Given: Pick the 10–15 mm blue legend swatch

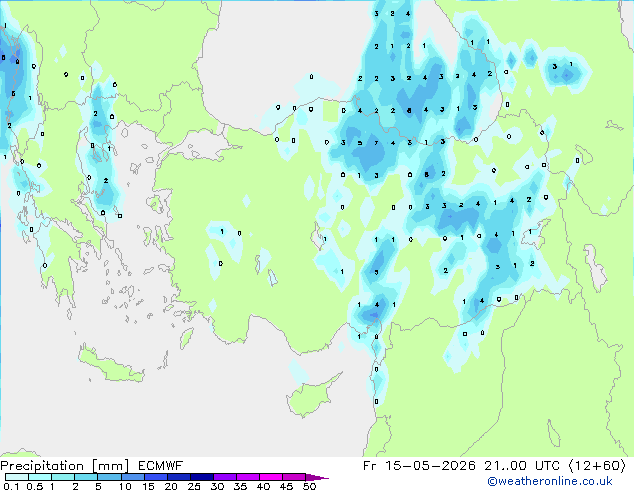Looking at the screenshot, I should 132,477.
